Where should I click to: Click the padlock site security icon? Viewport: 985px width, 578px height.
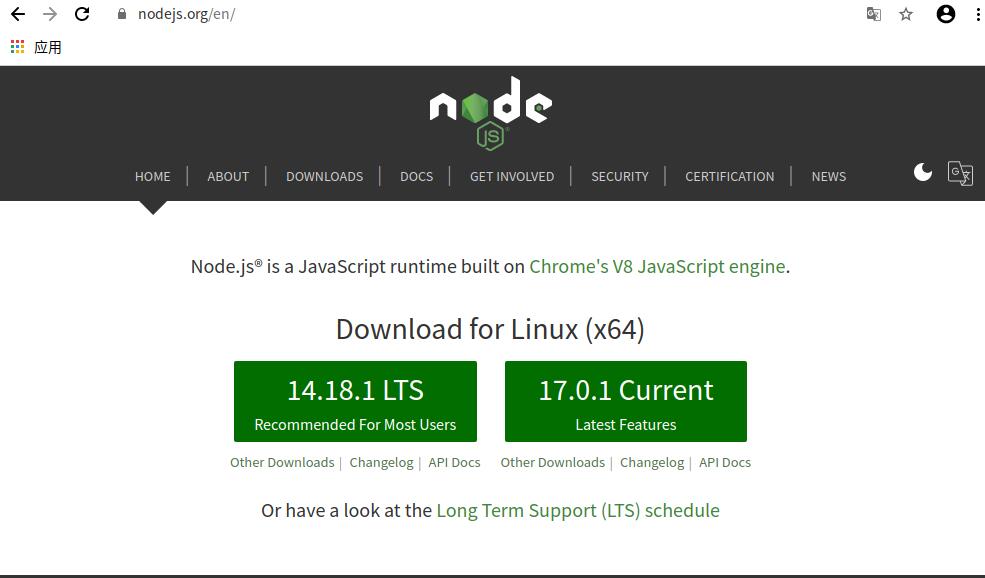click(x=122, y=14)
